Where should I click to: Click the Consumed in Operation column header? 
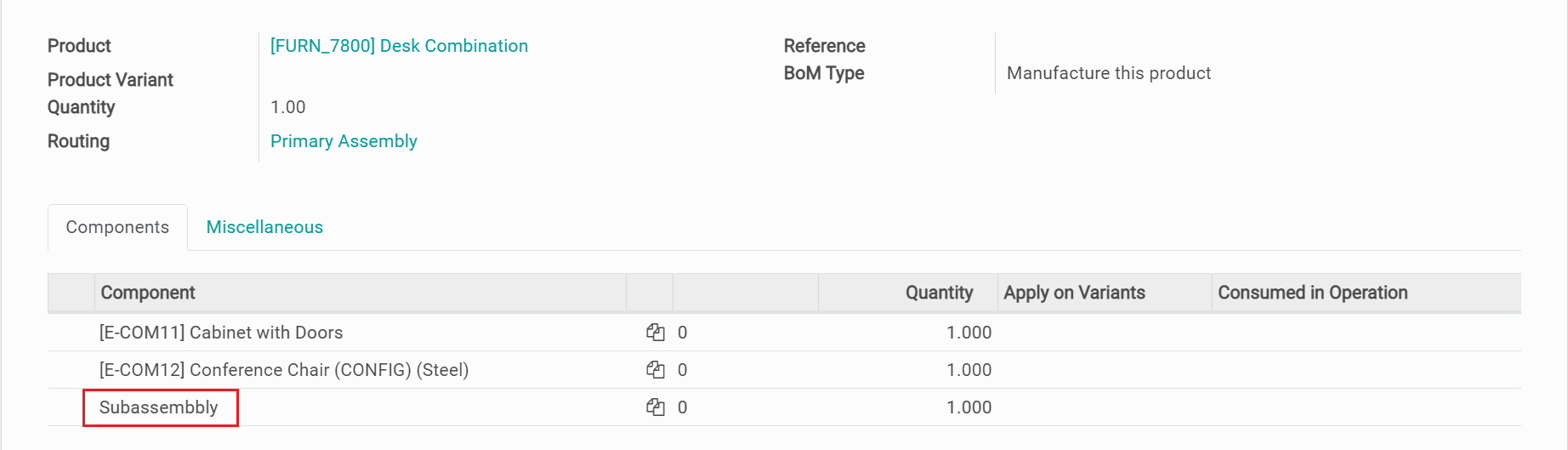pos(1312,293)
